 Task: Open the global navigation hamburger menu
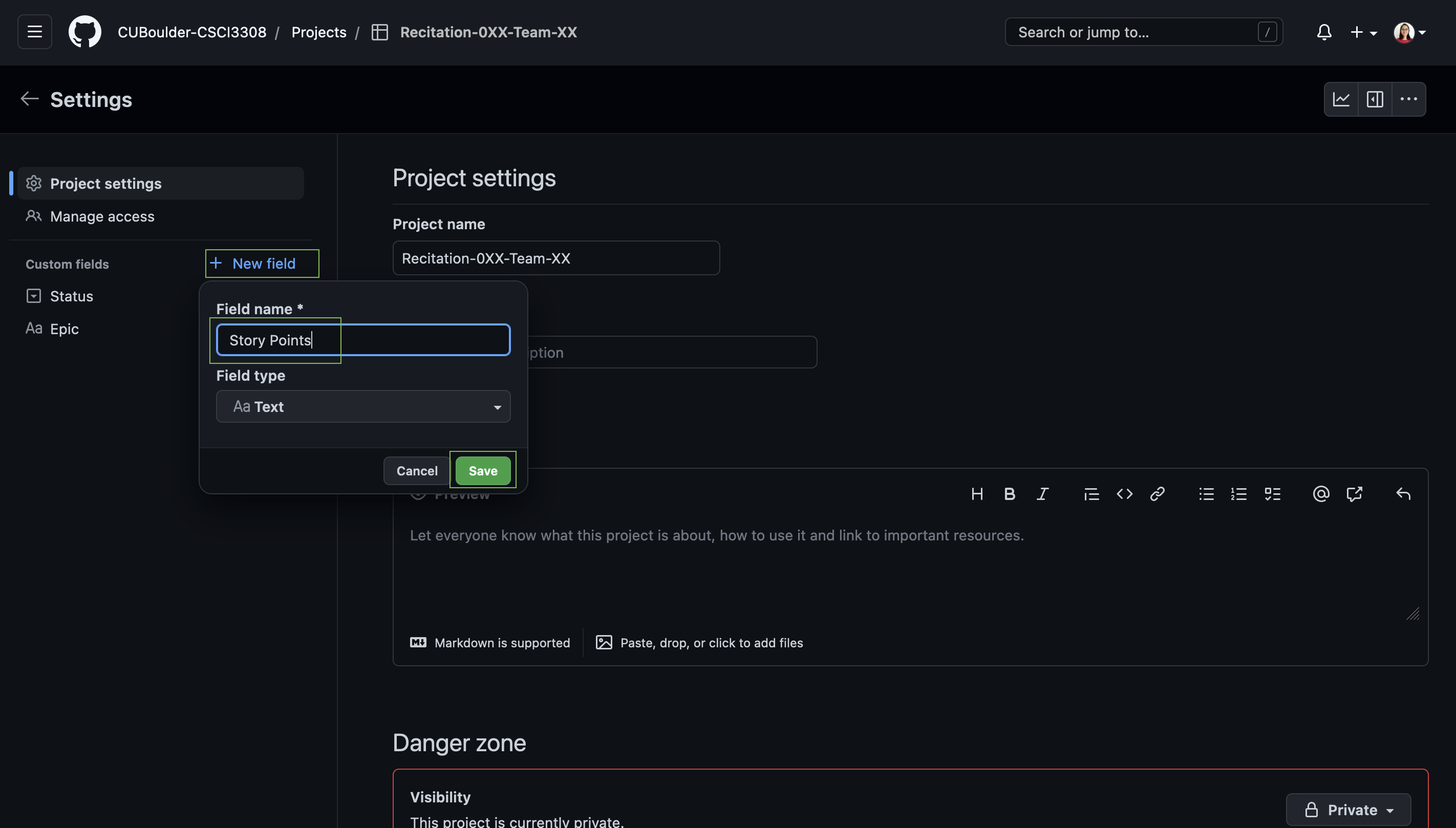coord(35,32)
